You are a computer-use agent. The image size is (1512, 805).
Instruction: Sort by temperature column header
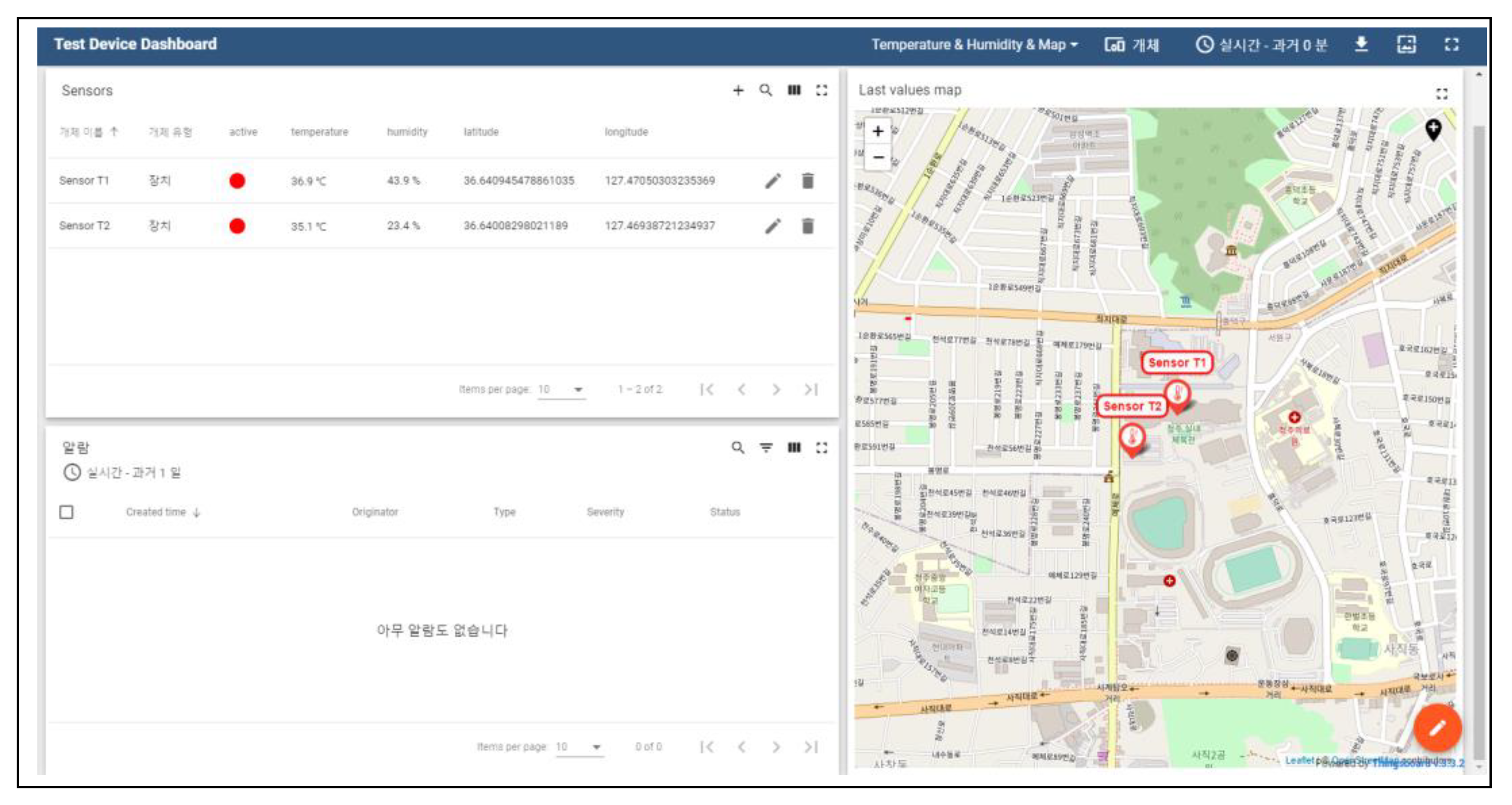click(319, 132)
